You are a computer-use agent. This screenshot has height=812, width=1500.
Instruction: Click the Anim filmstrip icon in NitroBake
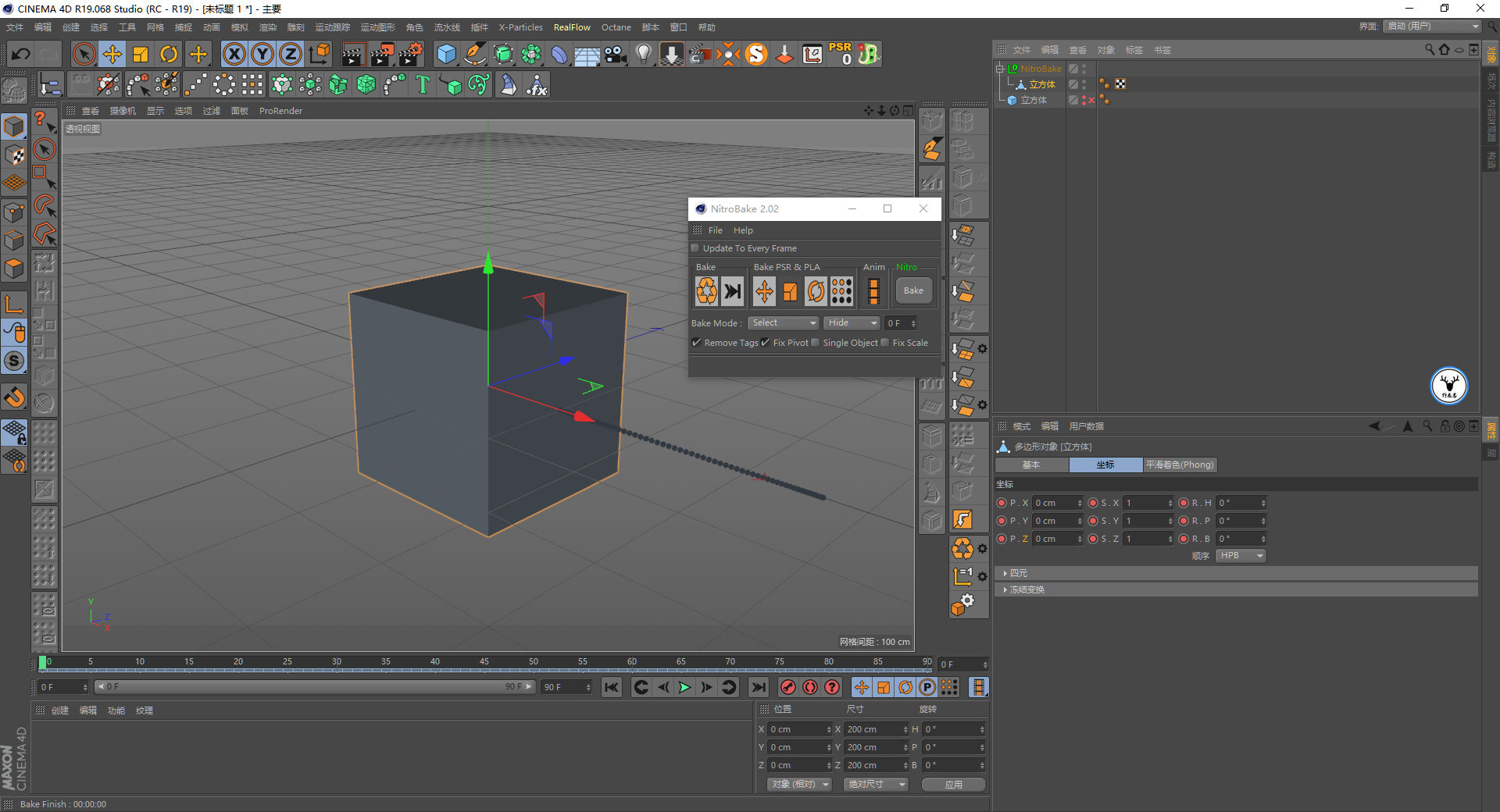(874, 291)
